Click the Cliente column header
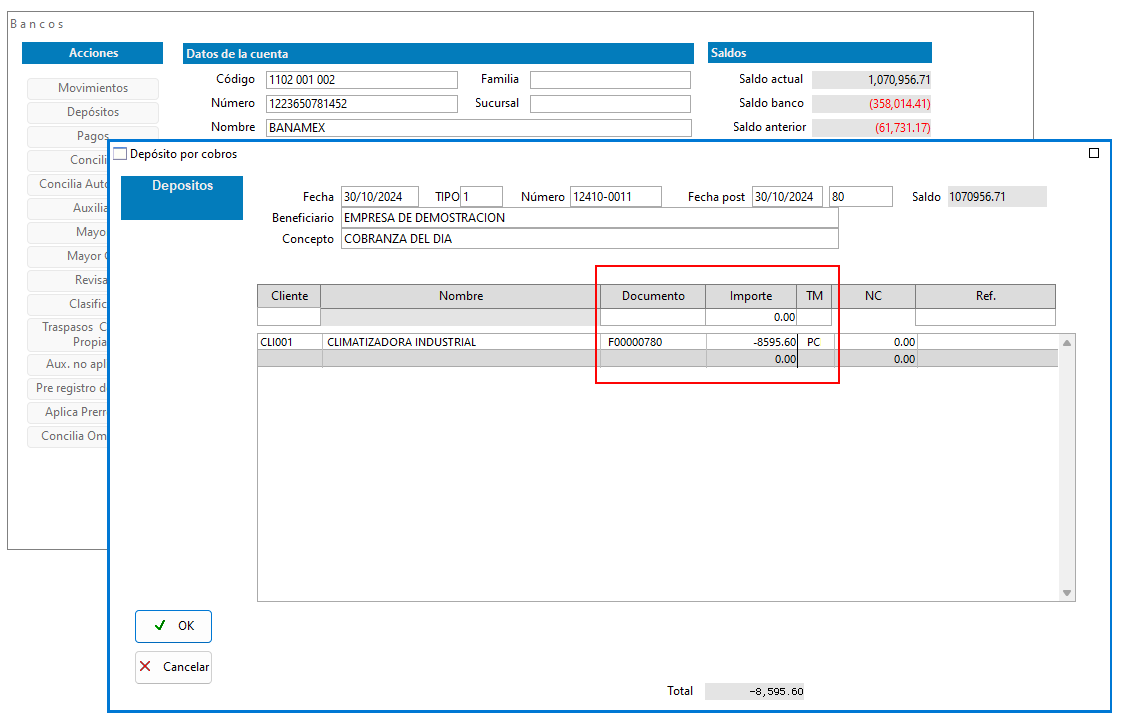 289,296
